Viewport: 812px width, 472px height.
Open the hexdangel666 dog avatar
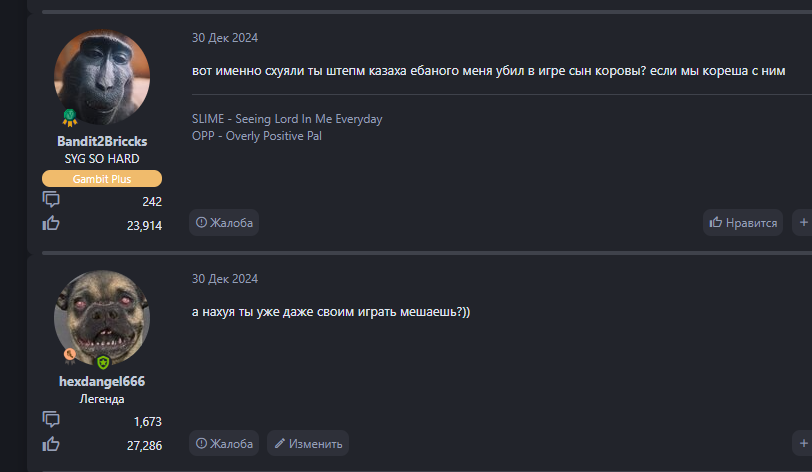pos(101,317)
